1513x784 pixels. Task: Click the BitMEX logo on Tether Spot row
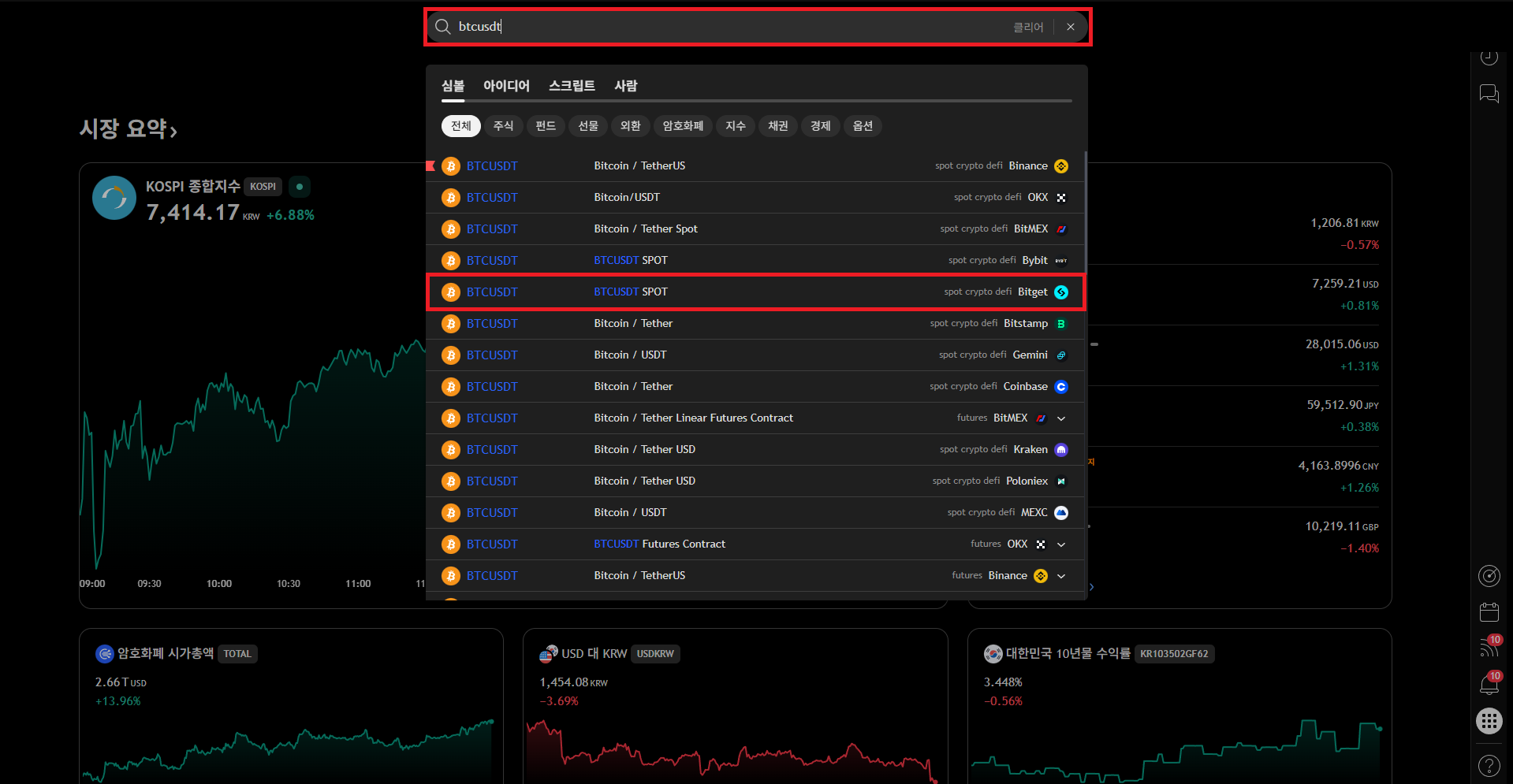click(x=1061, y=229)
